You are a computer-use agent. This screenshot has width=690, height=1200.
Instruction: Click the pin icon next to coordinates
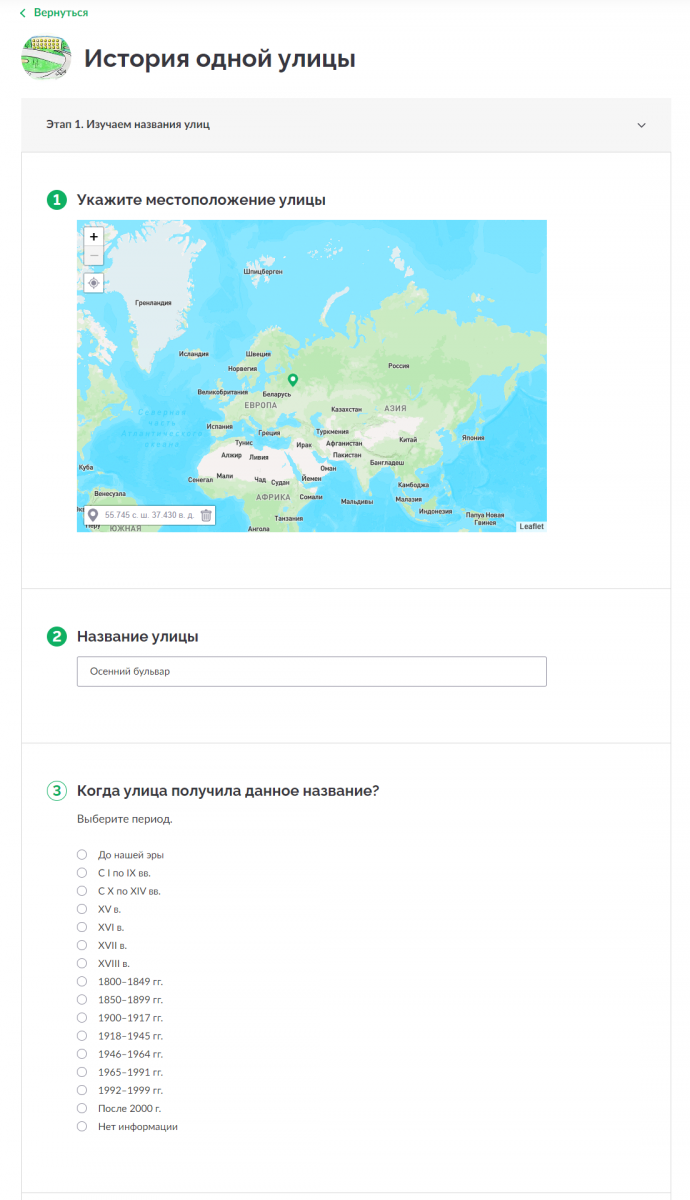[94, 515]
